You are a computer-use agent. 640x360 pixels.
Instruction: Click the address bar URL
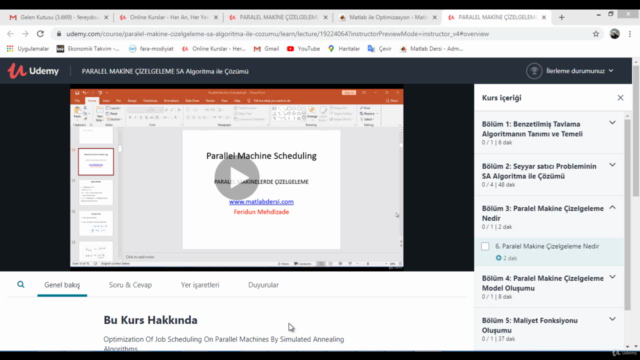[x=278, y=34]
